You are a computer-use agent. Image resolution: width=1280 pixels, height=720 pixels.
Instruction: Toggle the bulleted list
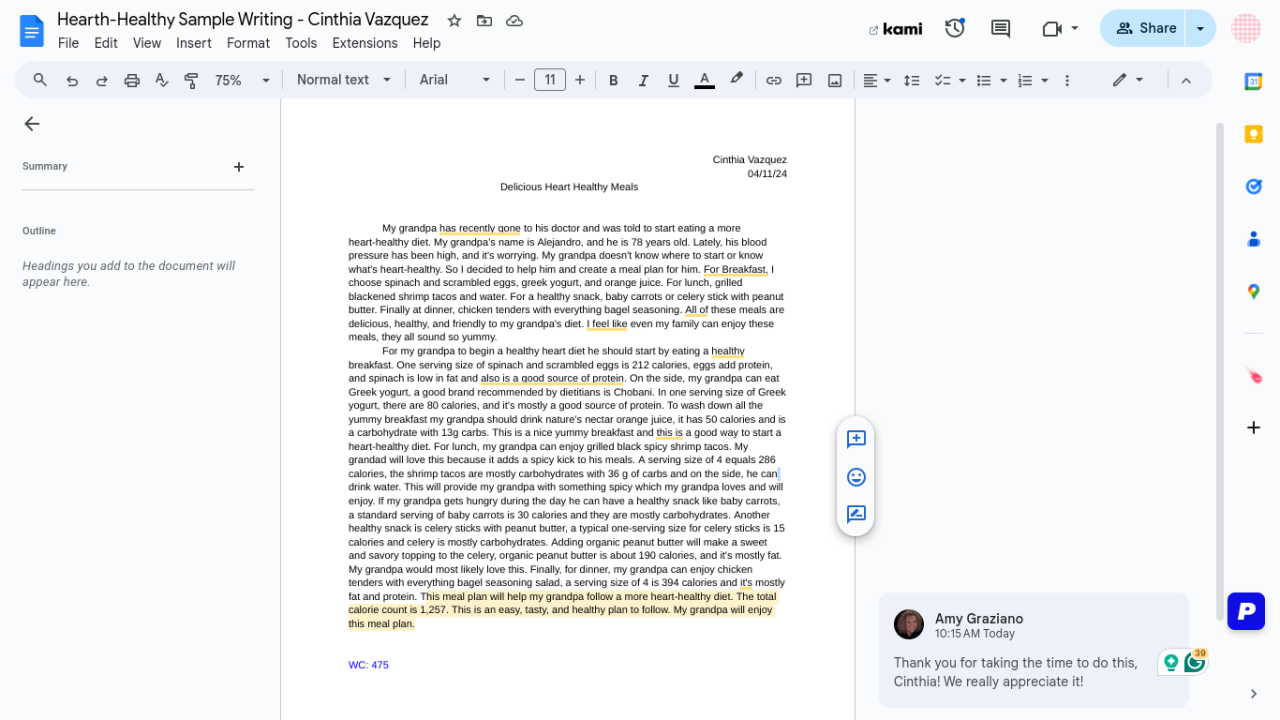click(983, 80)
